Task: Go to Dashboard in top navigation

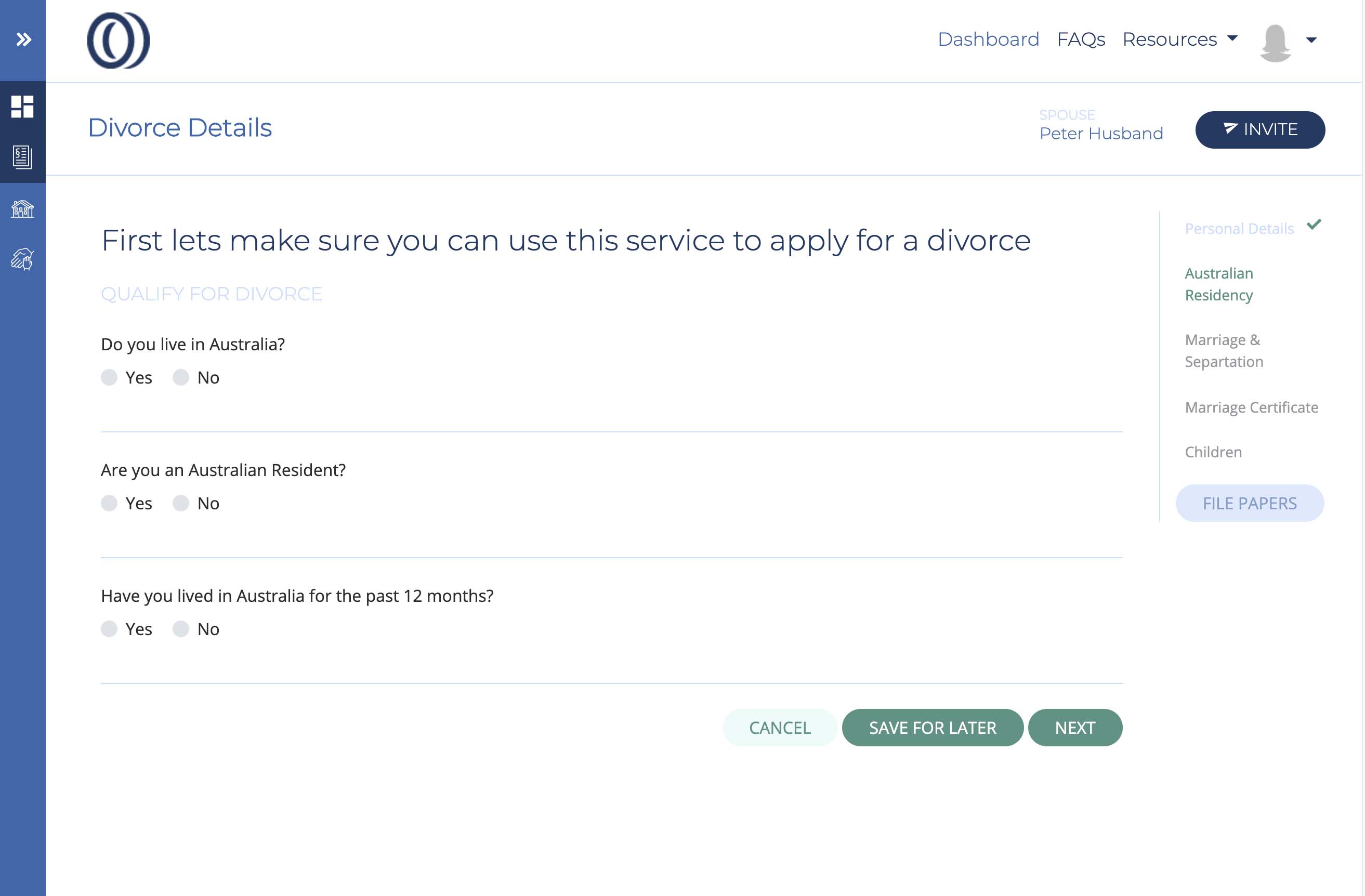Action: 988,39
